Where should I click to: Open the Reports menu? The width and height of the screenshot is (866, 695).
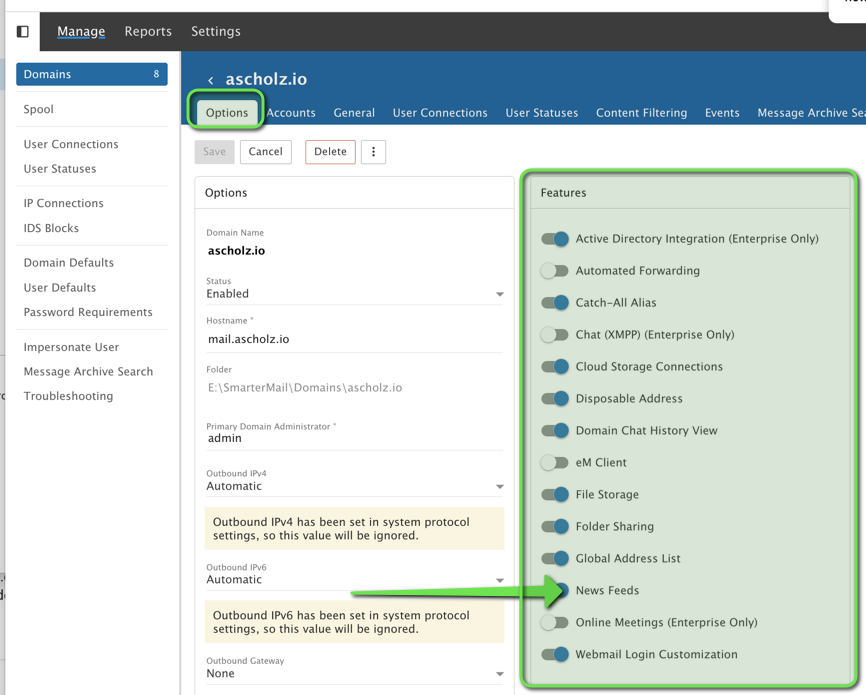(x=148, y=31)
